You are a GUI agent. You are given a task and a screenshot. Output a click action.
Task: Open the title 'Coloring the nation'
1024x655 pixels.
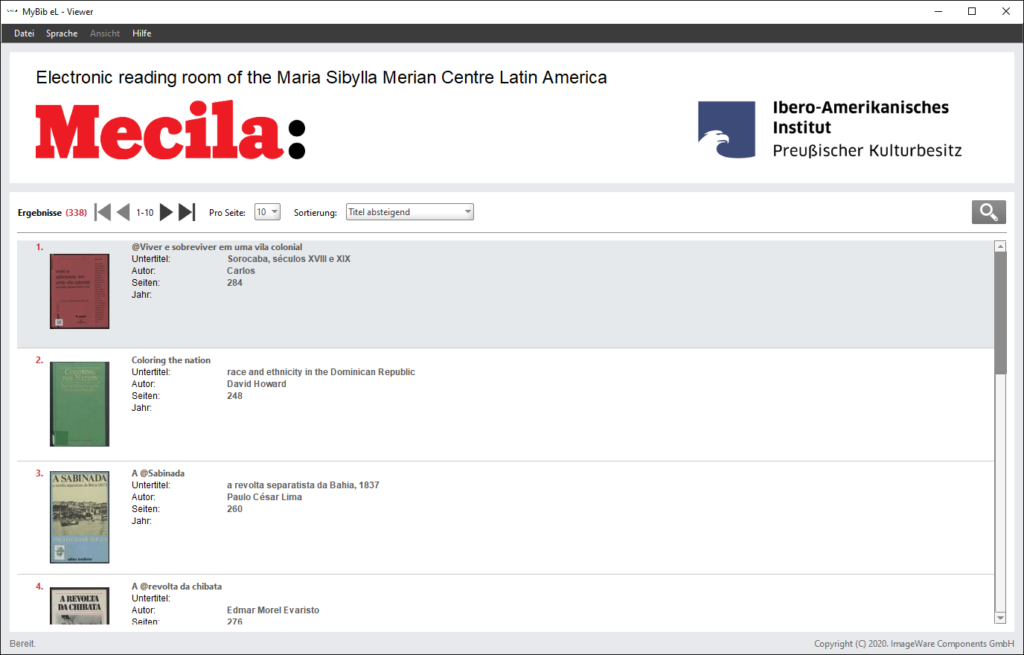tap(171, 360)
